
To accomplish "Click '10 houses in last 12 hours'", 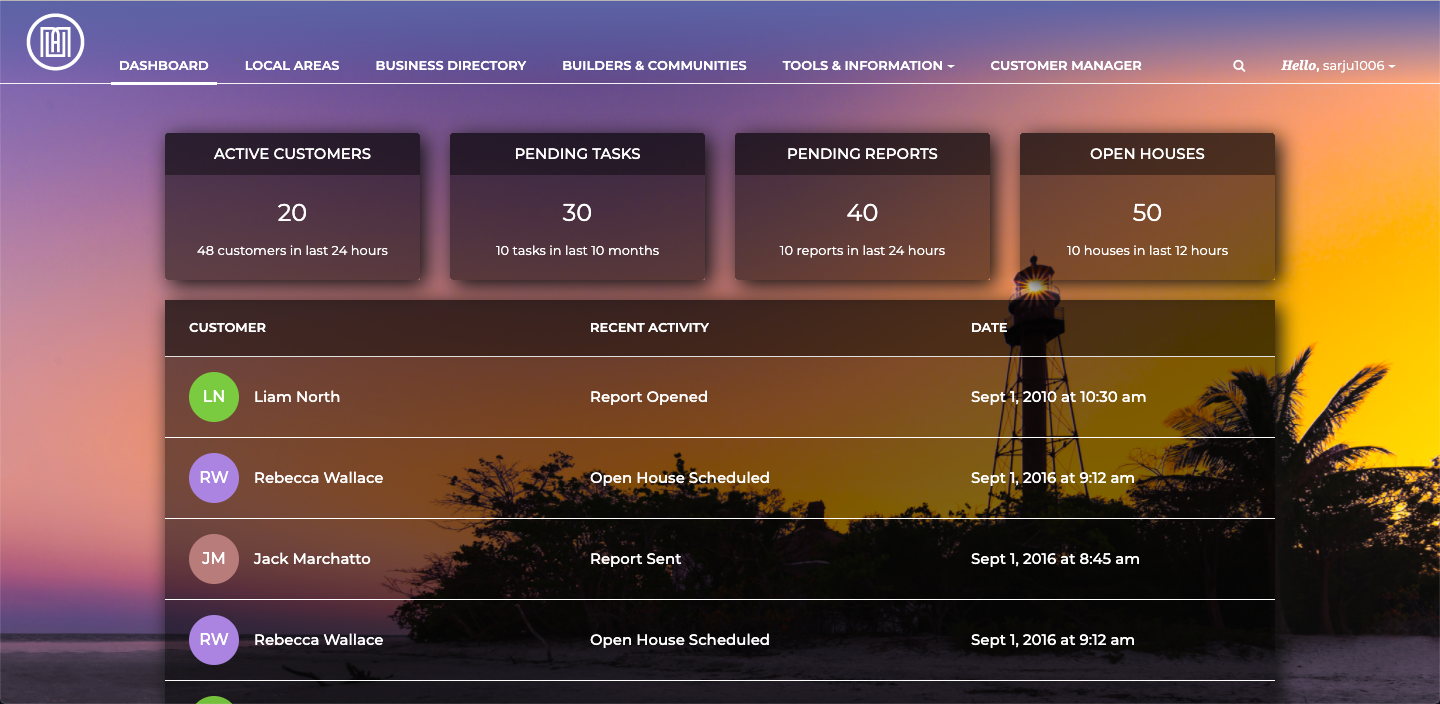I will click(1147, 251).
